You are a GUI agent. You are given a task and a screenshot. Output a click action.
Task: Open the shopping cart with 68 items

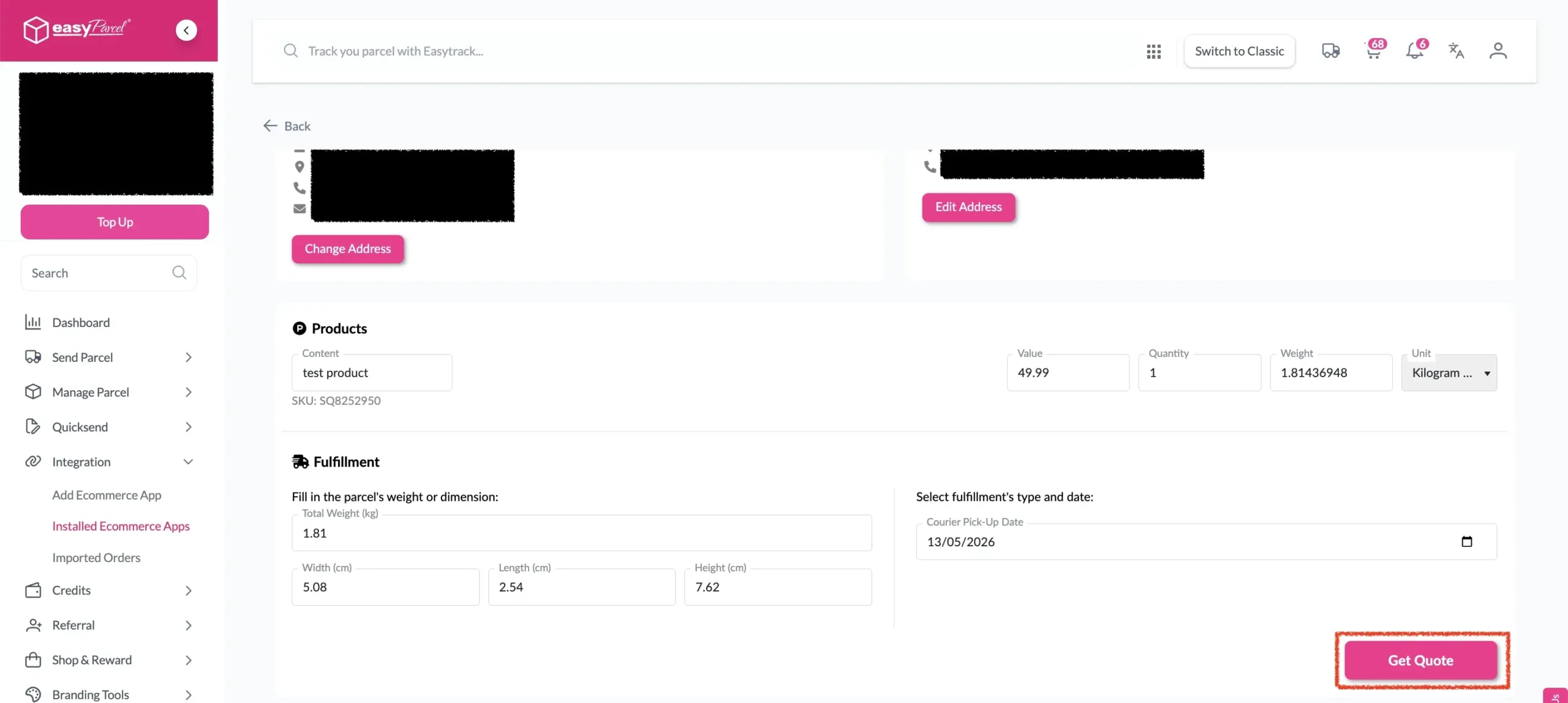[1374, 50]
